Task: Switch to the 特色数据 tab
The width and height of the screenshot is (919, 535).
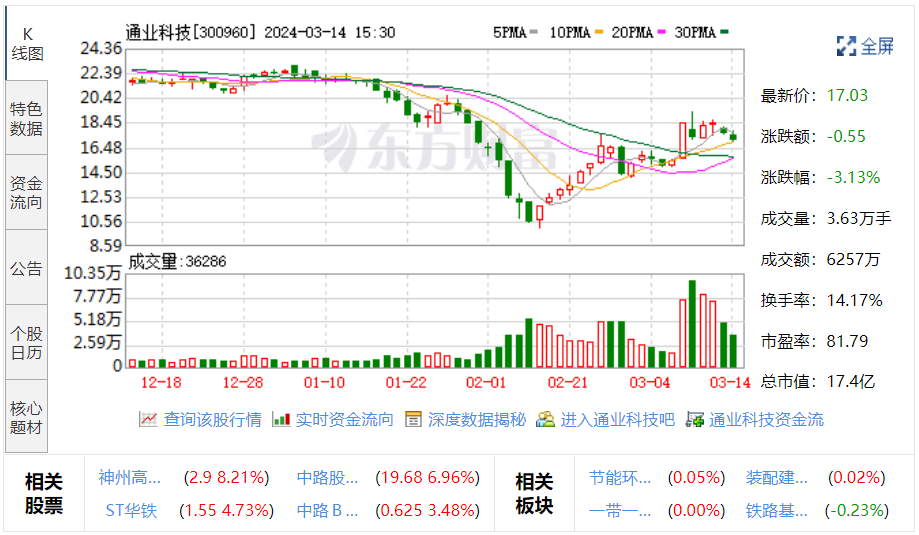Action: (x=26, y=118)
